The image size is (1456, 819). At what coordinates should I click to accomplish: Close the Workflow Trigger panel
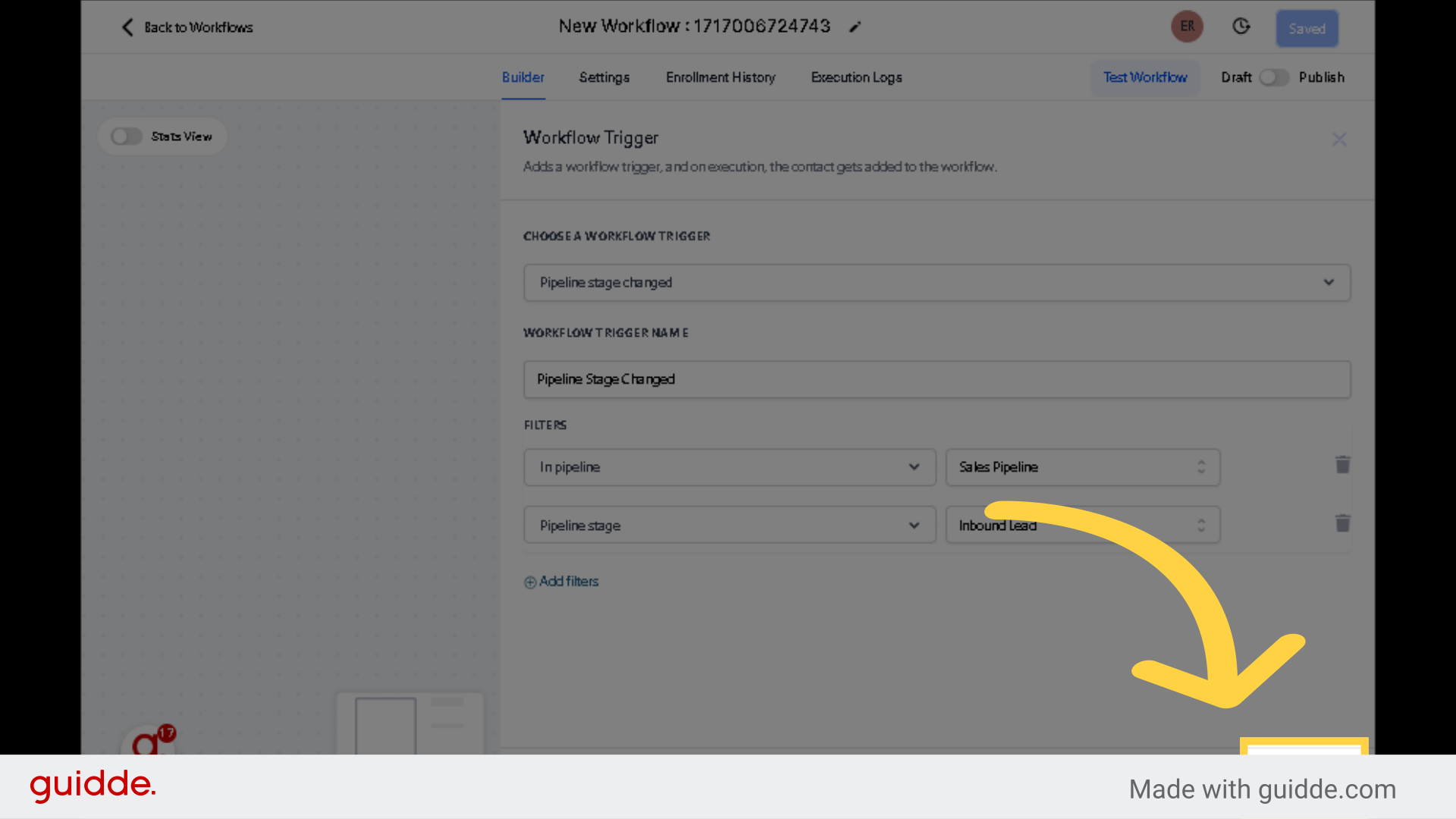(1339, 140)
